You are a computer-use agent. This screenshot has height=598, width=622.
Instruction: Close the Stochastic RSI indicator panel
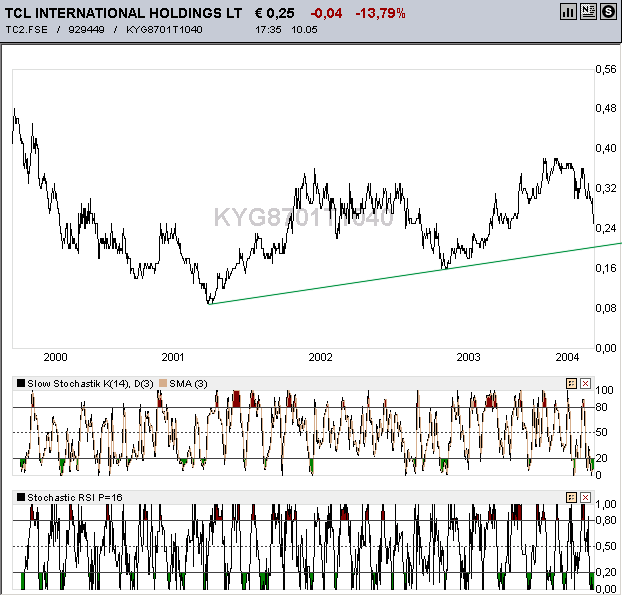[x=586, y=497]
